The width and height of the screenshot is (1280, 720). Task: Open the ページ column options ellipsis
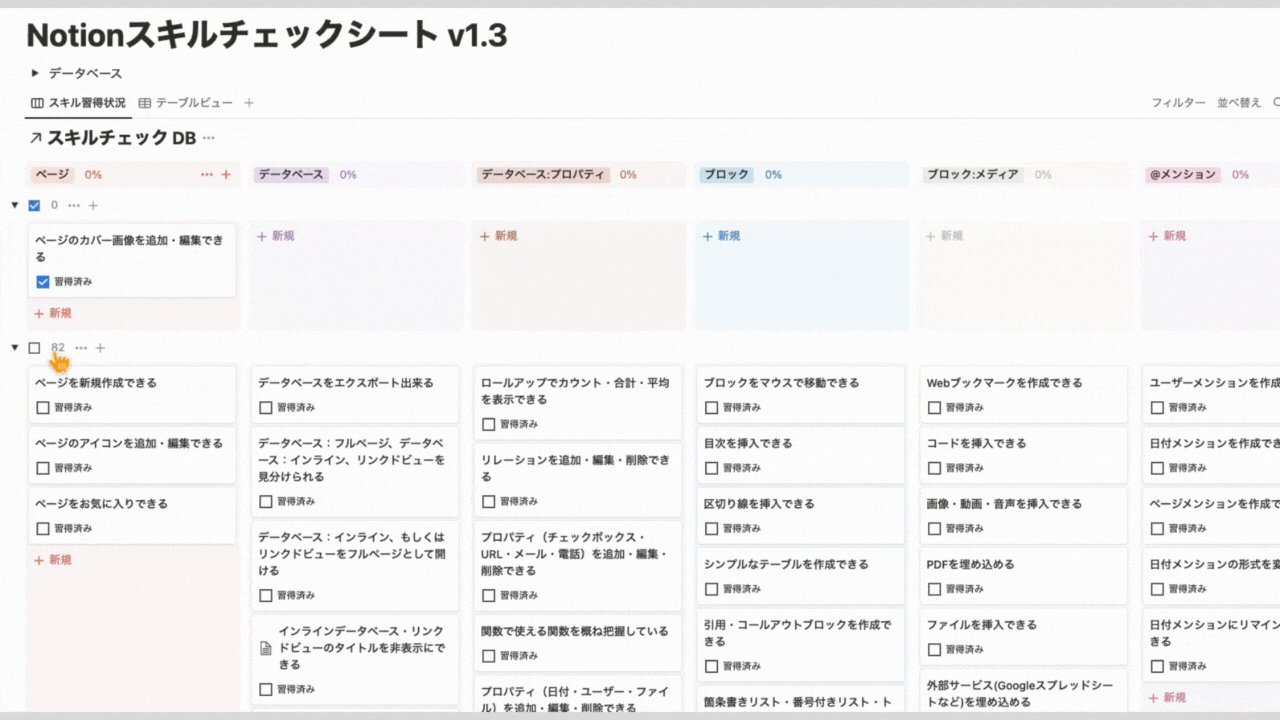tap(207, 174)
